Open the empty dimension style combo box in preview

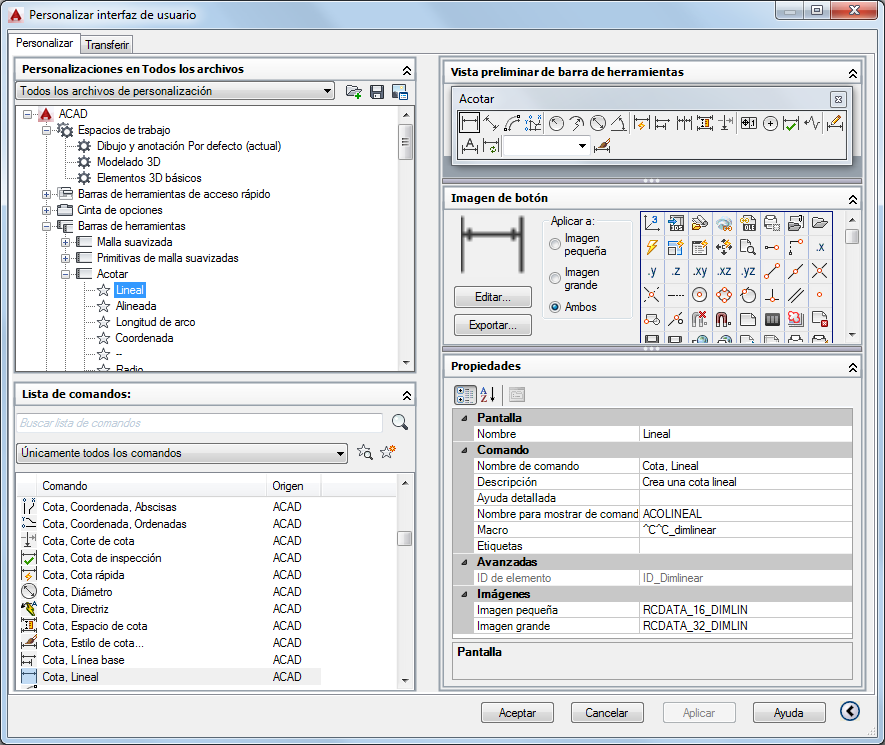[547, 146]
